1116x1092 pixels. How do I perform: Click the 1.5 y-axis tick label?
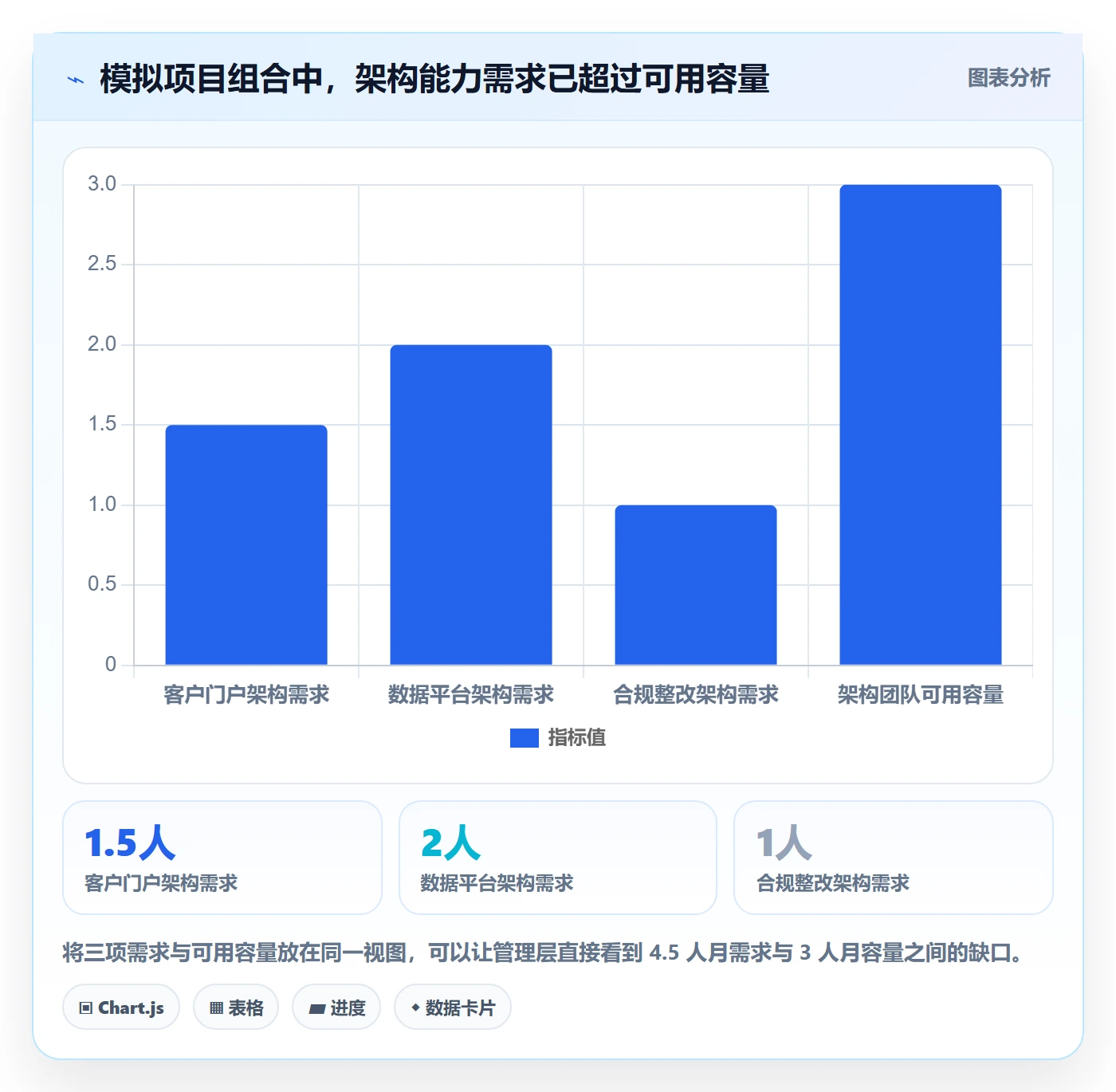click(x=102, y=424)
